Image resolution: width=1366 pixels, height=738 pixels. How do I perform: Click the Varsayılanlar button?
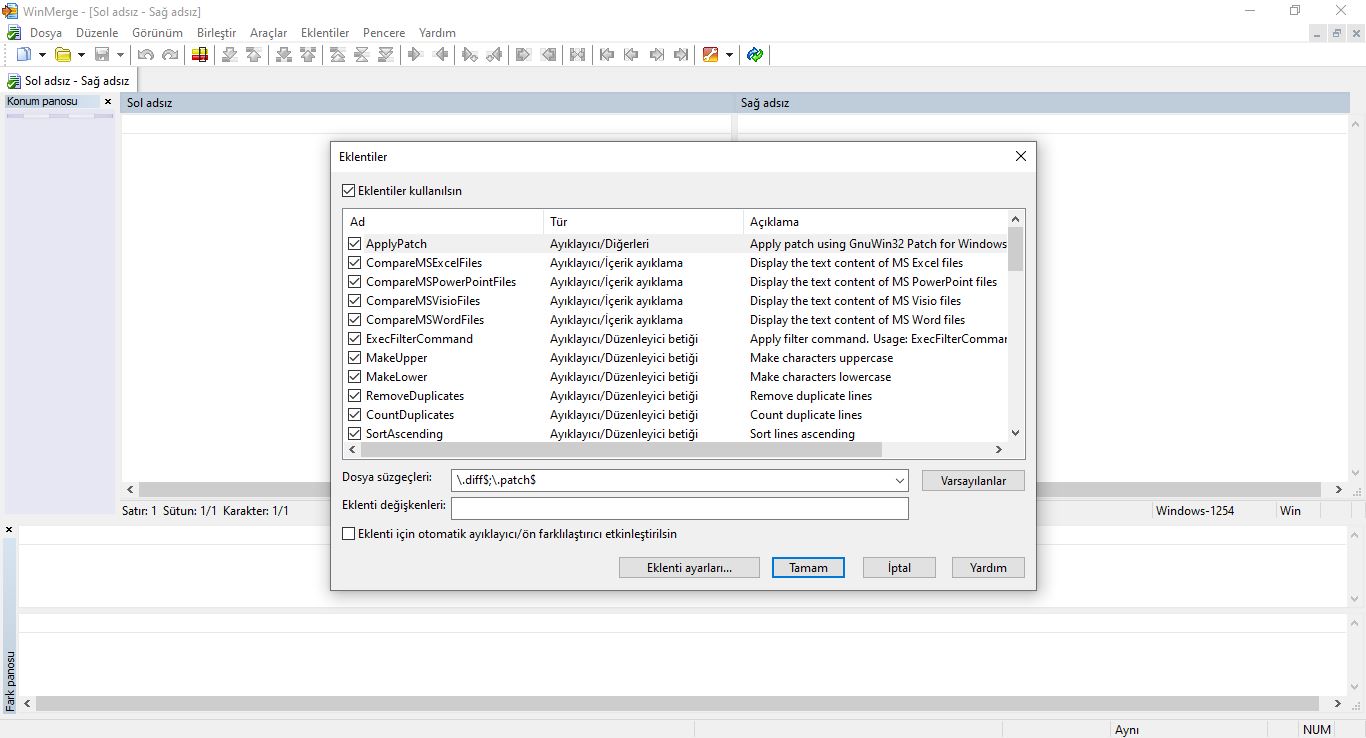(x=973, y=481)
